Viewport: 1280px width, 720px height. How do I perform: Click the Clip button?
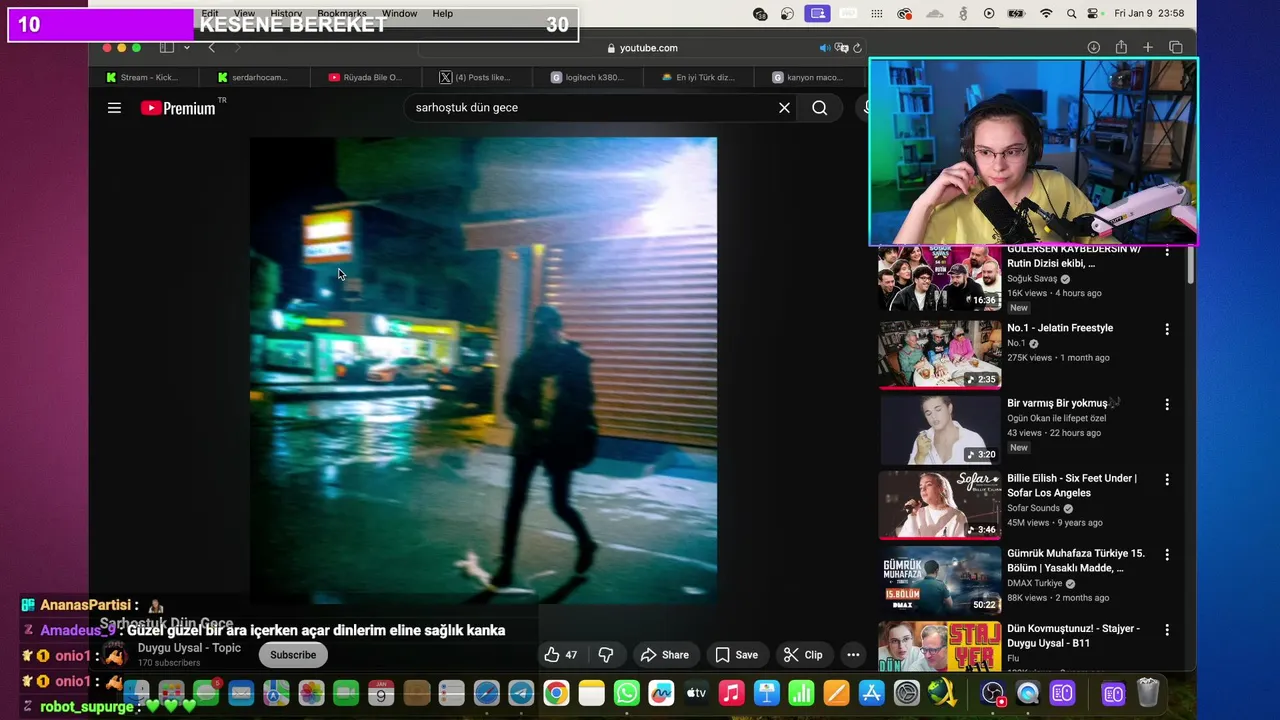[x=803, y=655]
